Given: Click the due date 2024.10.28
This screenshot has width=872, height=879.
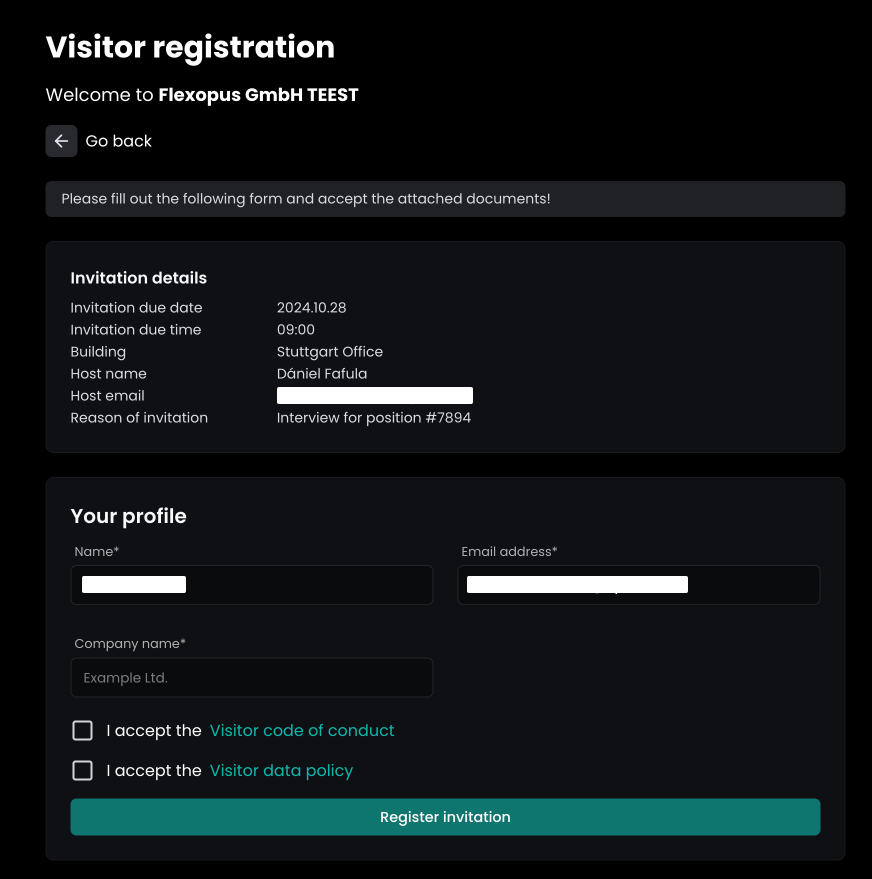Looking at the screenshot, I should [311, 308].
